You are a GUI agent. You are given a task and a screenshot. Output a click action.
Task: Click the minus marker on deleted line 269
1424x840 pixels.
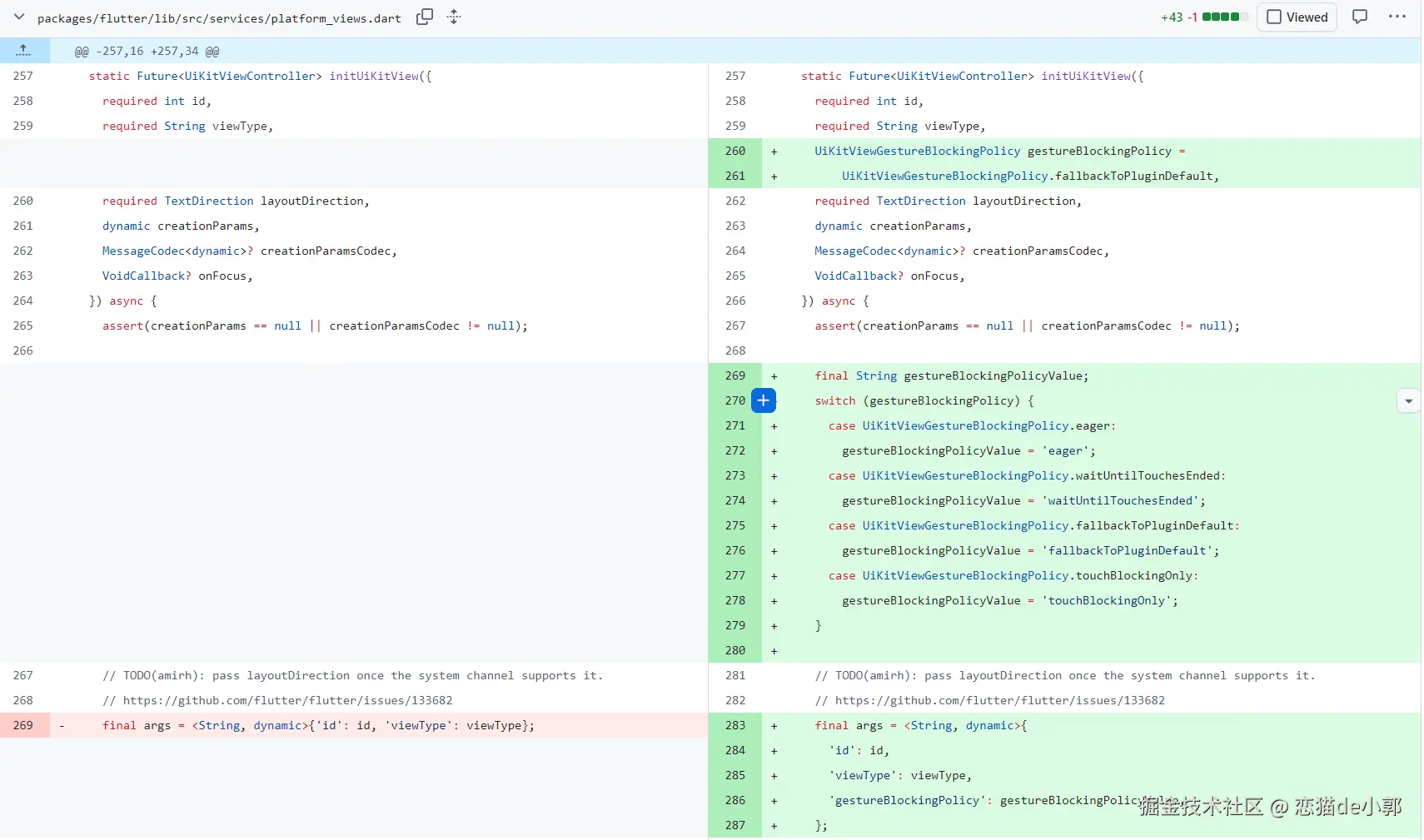pyautogui.click(x=61, y=725)
